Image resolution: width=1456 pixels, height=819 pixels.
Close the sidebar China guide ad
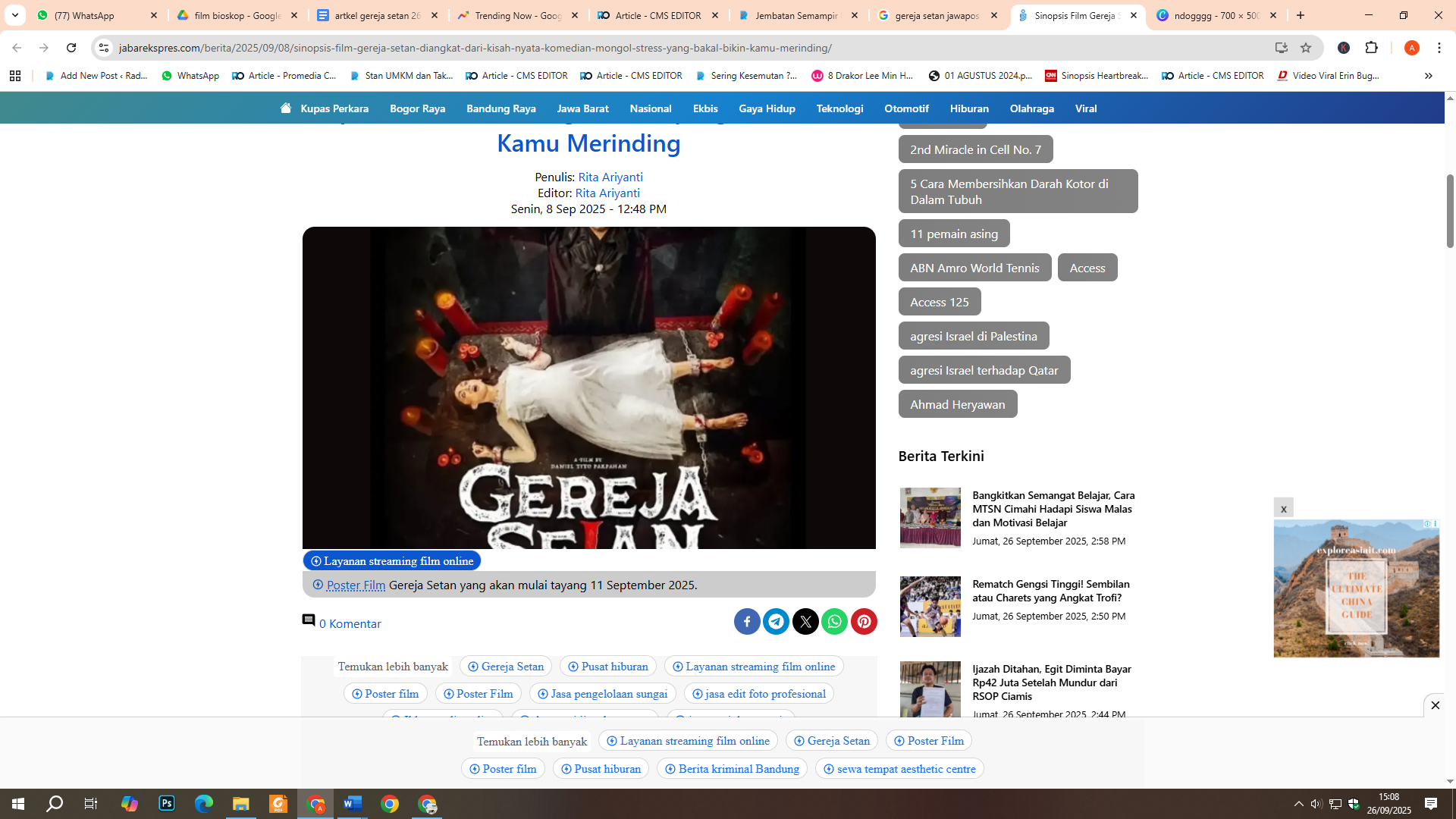pos(1283,509)
